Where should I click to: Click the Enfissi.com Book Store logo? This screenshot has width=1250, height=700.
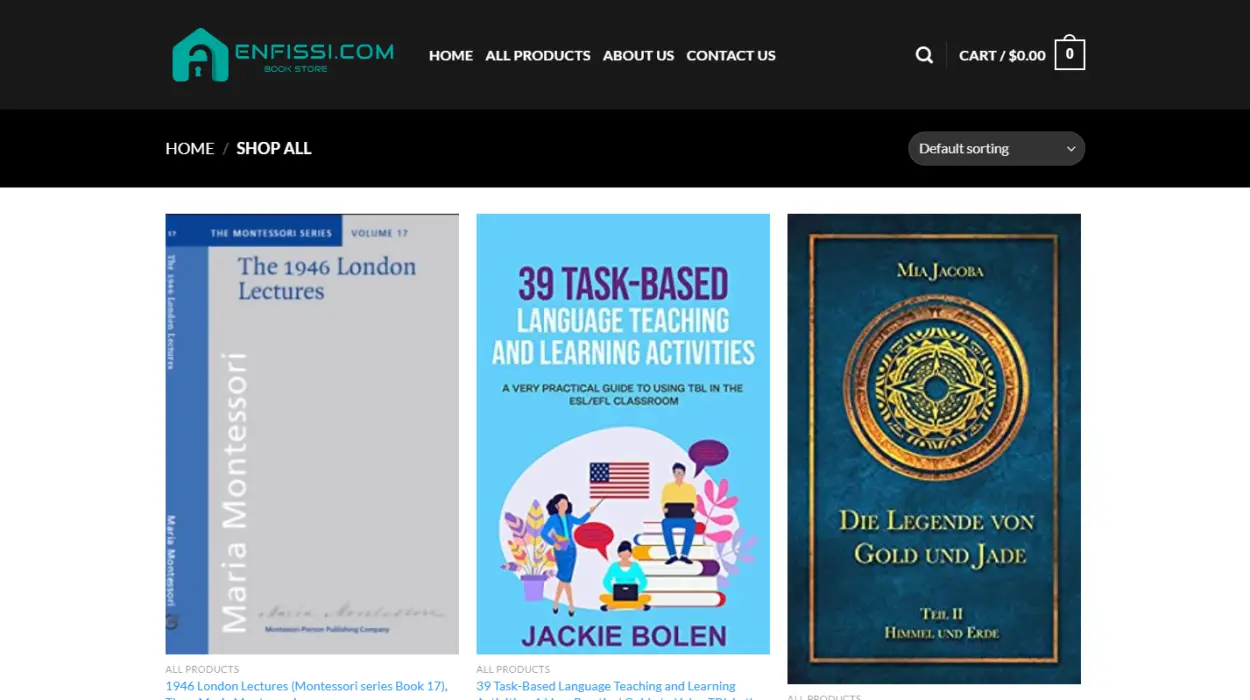click(283, 55)
